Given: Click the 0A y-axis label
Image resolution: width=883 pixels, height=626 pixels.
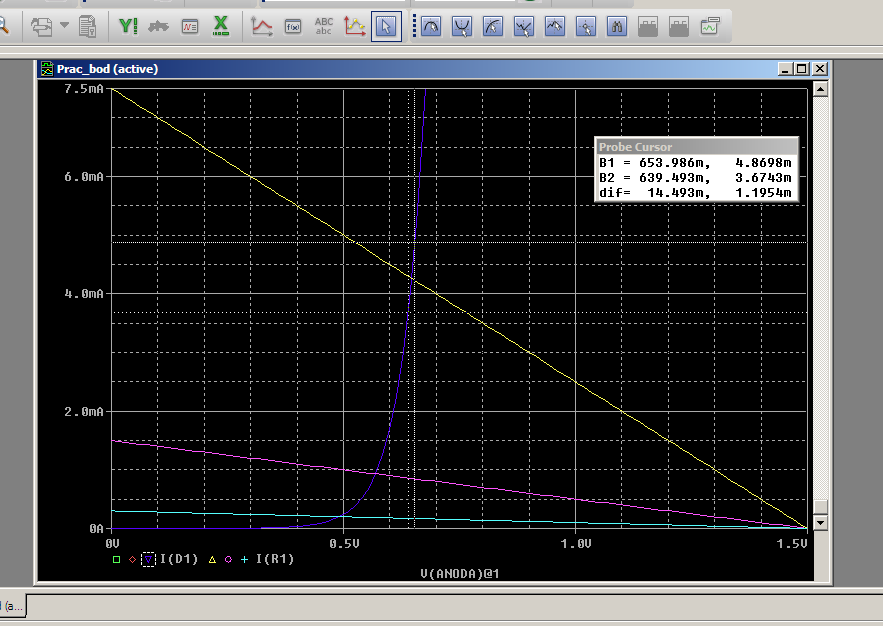Looking at the screenshot, I should coord(96,529).
